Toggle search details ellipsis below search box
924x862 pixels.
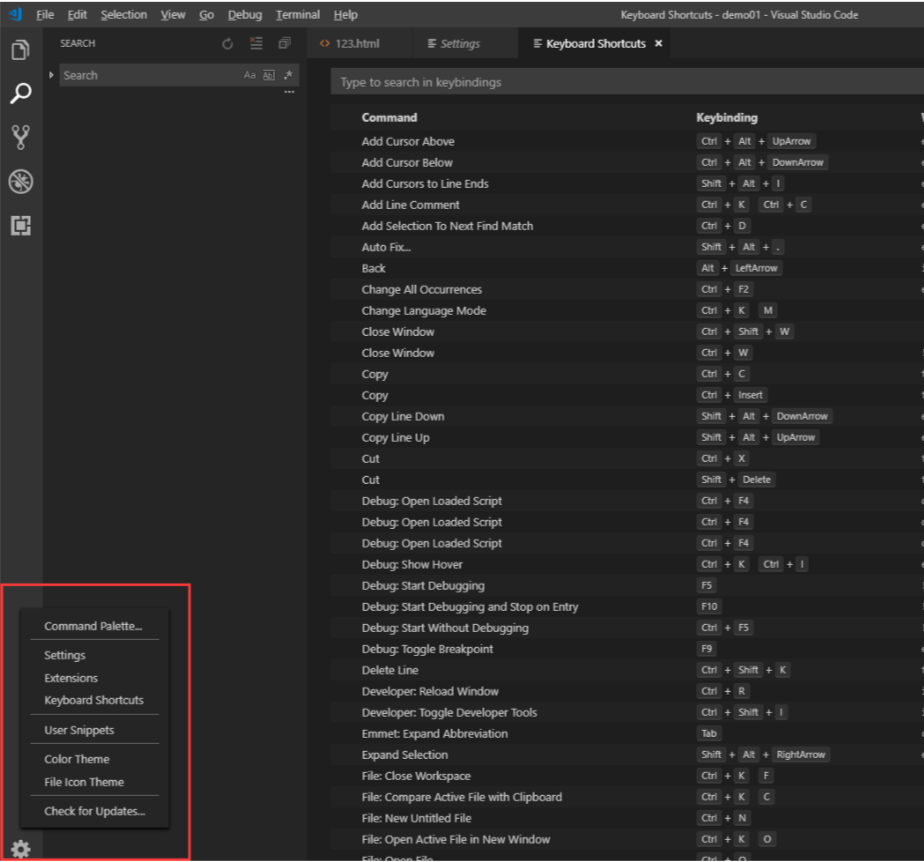[289, 92]
